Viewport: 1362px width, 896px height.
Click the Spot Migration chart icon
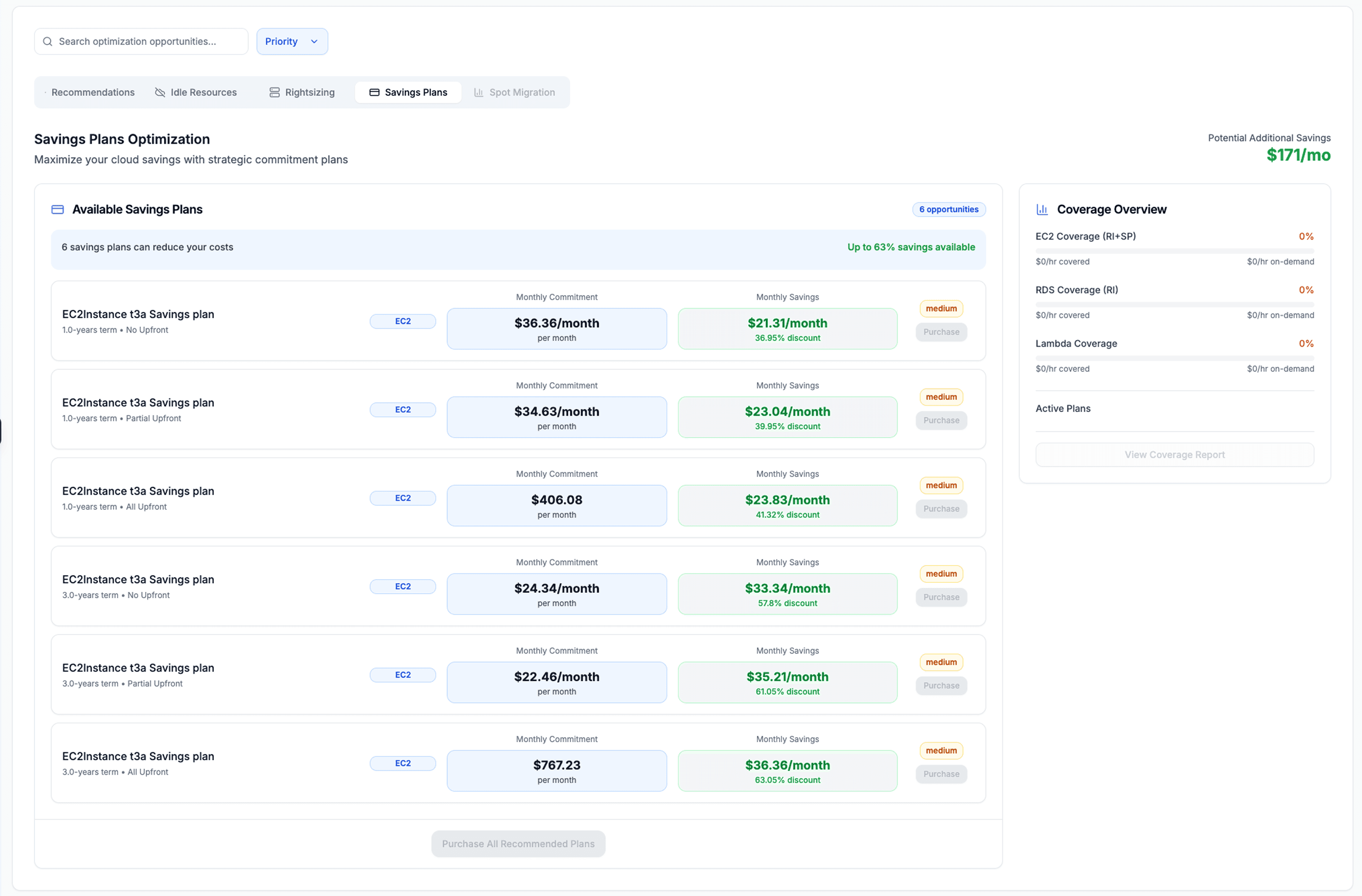click(x=479, y=92)
